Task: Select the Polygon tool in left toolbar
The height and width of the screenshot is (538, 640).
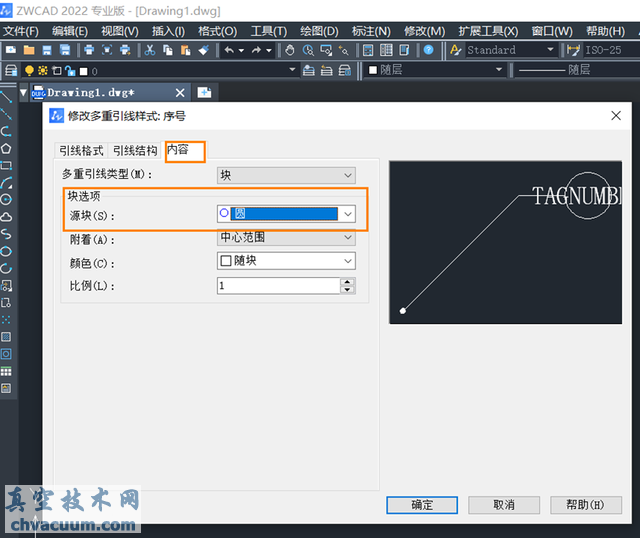Action: click(6, 148)
